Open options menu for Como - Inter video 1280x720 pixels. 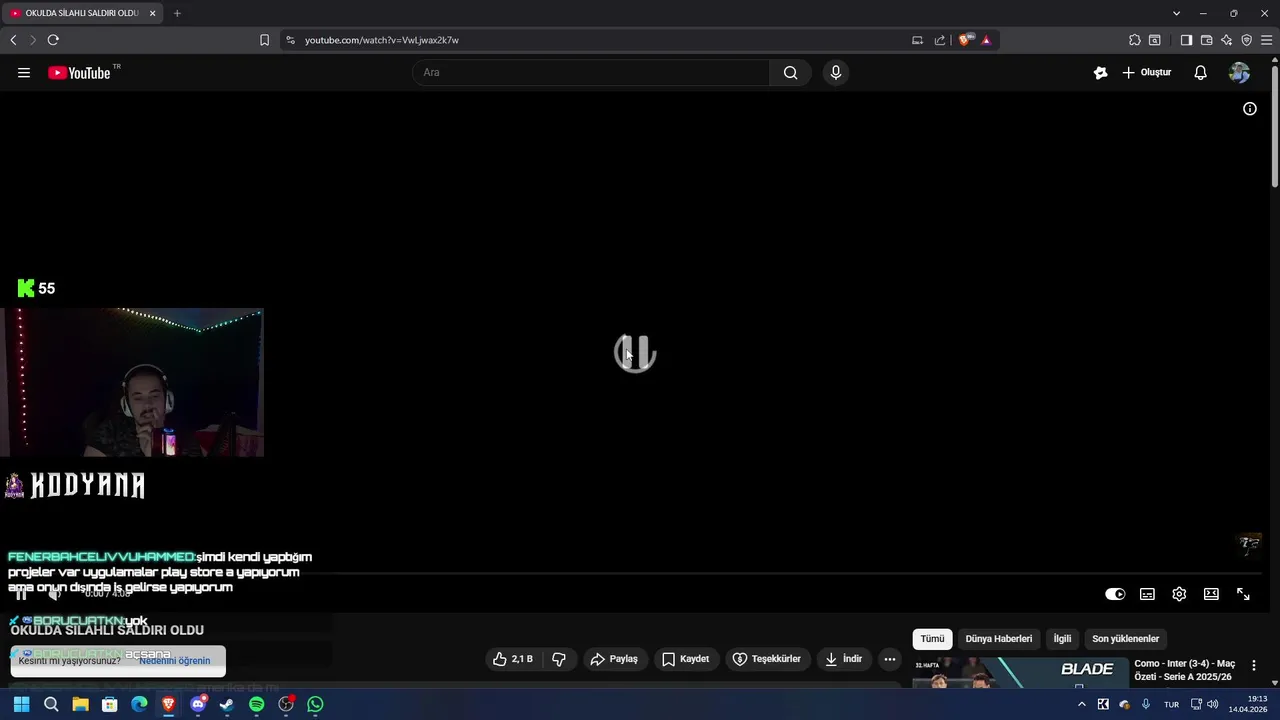[1254, 666]
